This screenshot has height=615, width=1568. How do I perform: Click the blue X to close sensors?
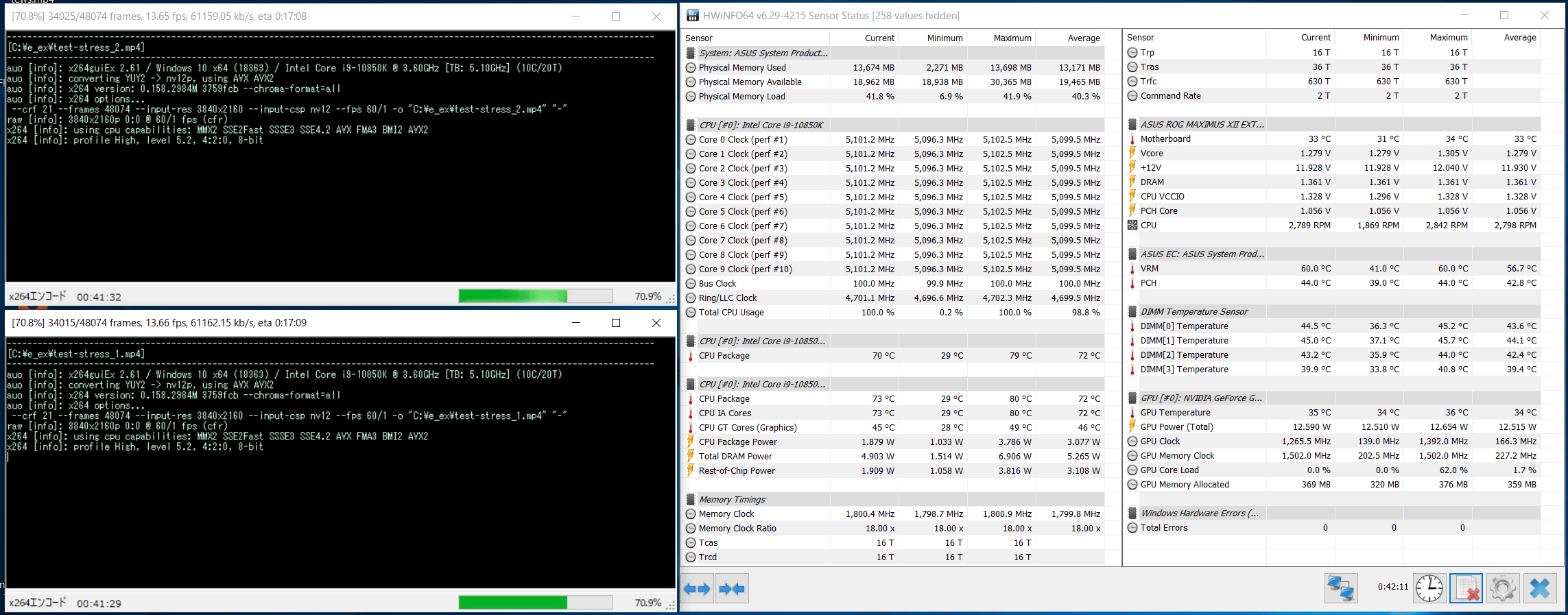[1540, 588]
